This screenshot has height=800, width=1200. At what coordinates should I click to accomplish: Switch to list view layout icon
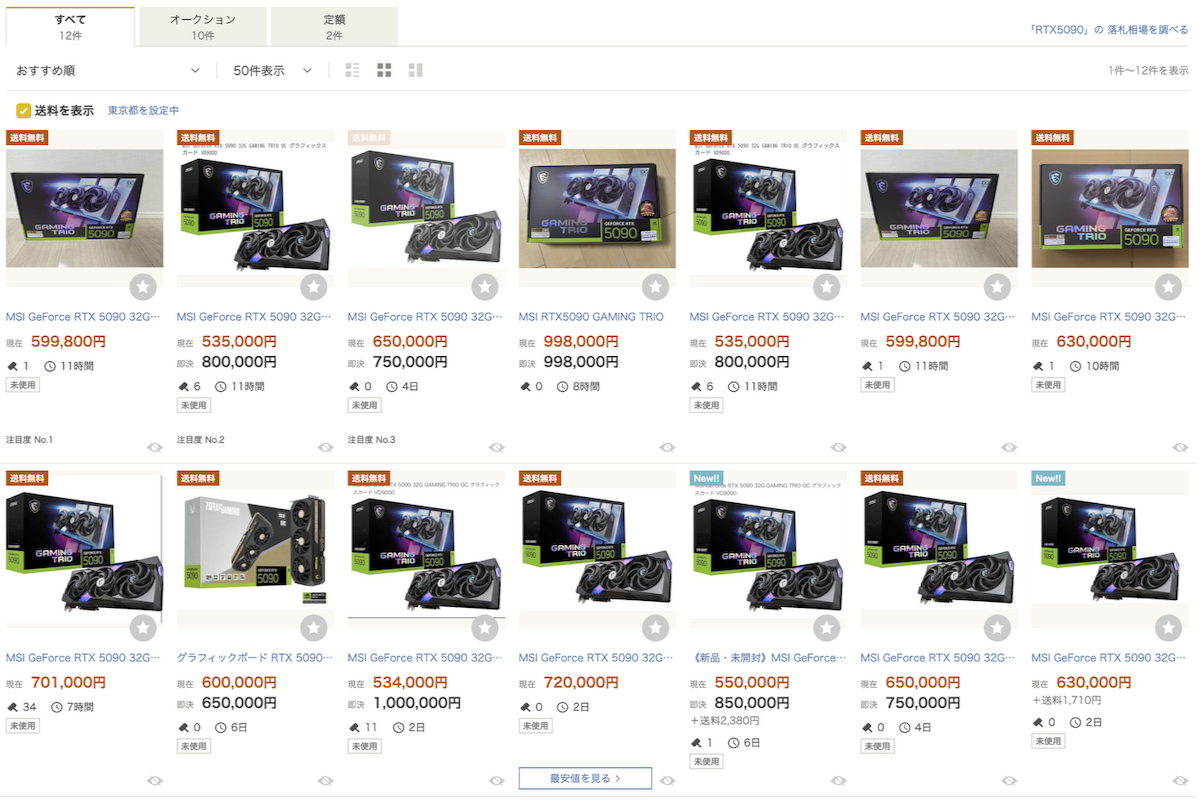[x=352, y=70]
